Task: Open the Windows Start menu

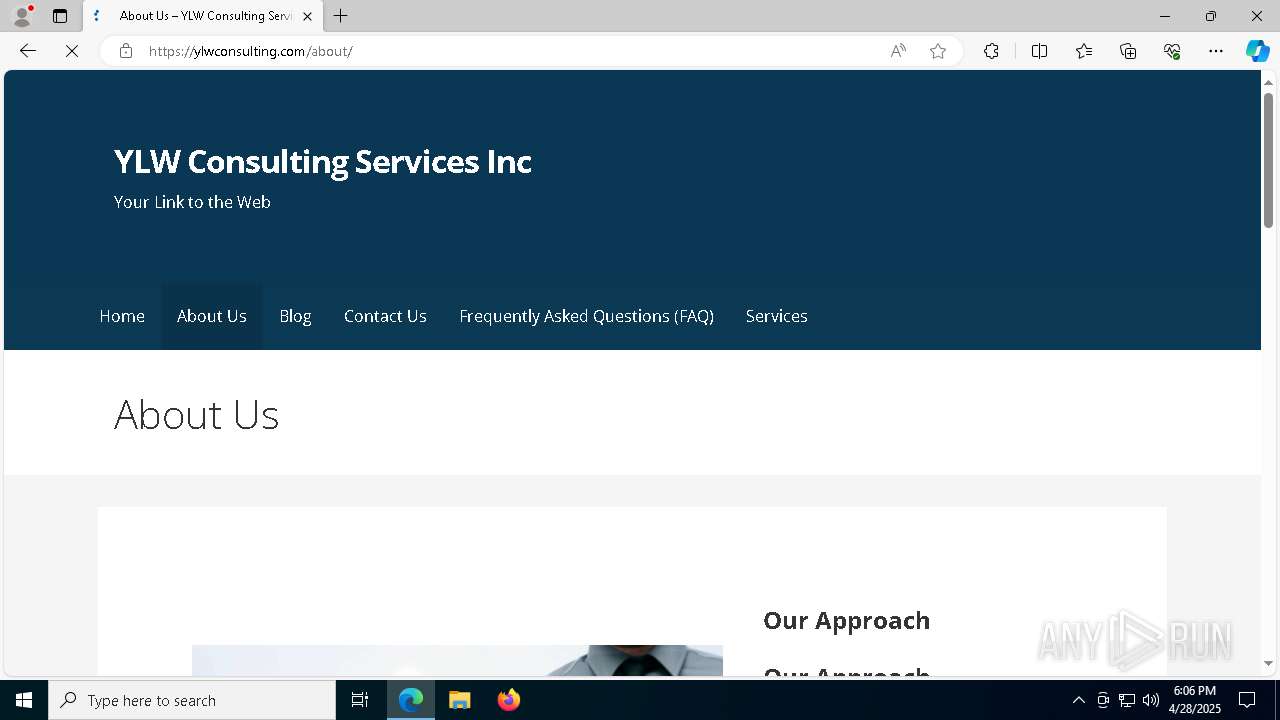Action: [24, 700]
